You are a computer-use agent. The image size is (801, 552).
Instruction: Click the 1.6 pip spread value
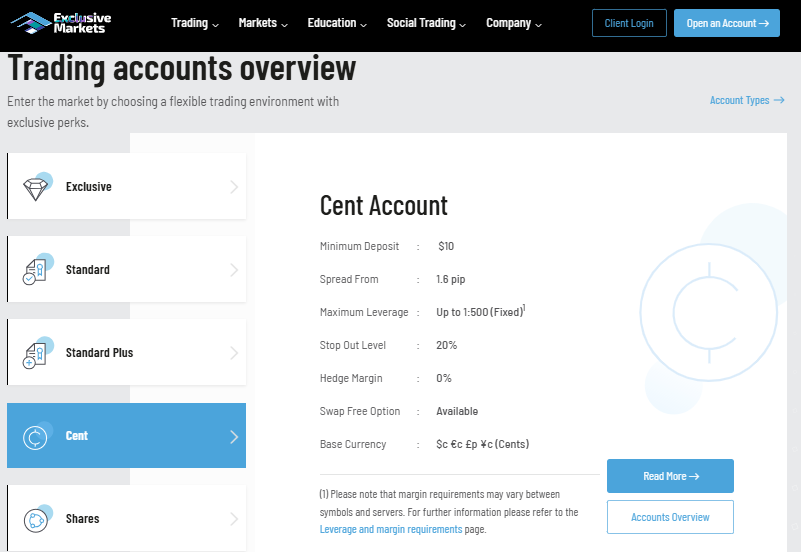[x=451, y=279]
